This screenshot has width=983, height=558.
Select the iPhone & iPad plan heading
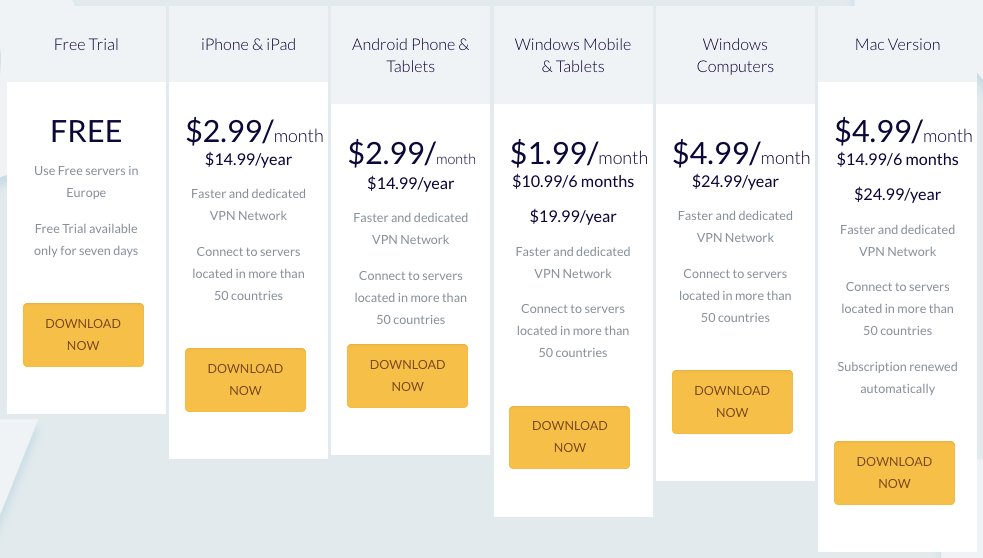248,45
